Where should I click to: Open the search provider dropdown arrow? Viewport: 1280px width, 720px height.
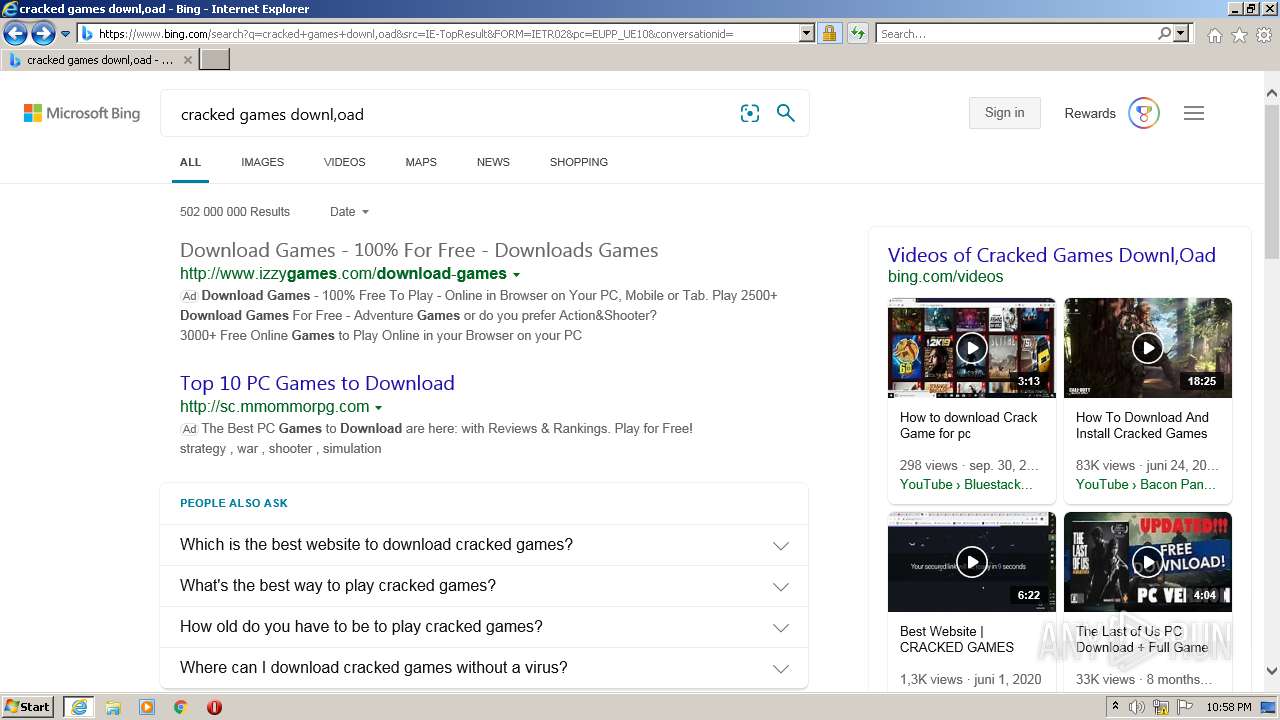1182,34
